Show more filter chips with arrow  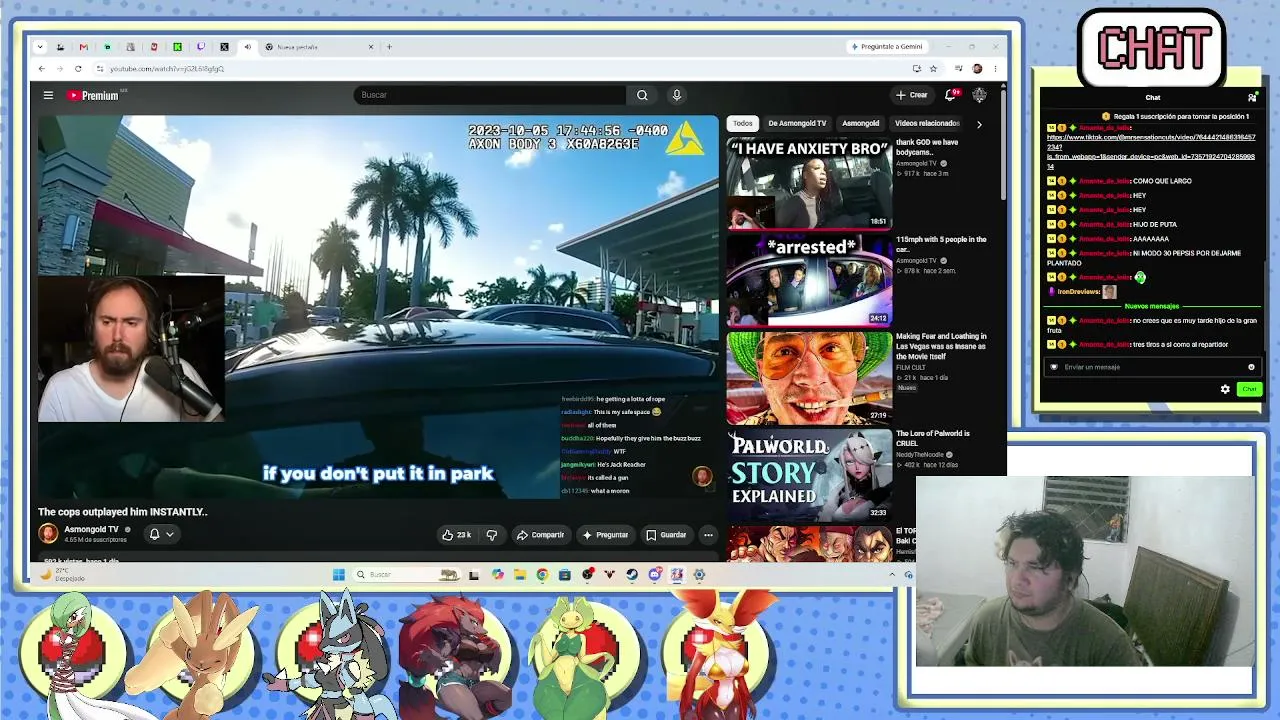pyautogui.click(x=979, y=124)
